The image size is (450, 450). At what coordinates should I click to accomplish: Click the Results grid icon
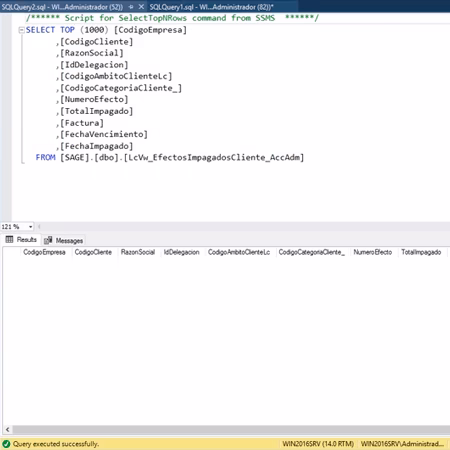9,239
